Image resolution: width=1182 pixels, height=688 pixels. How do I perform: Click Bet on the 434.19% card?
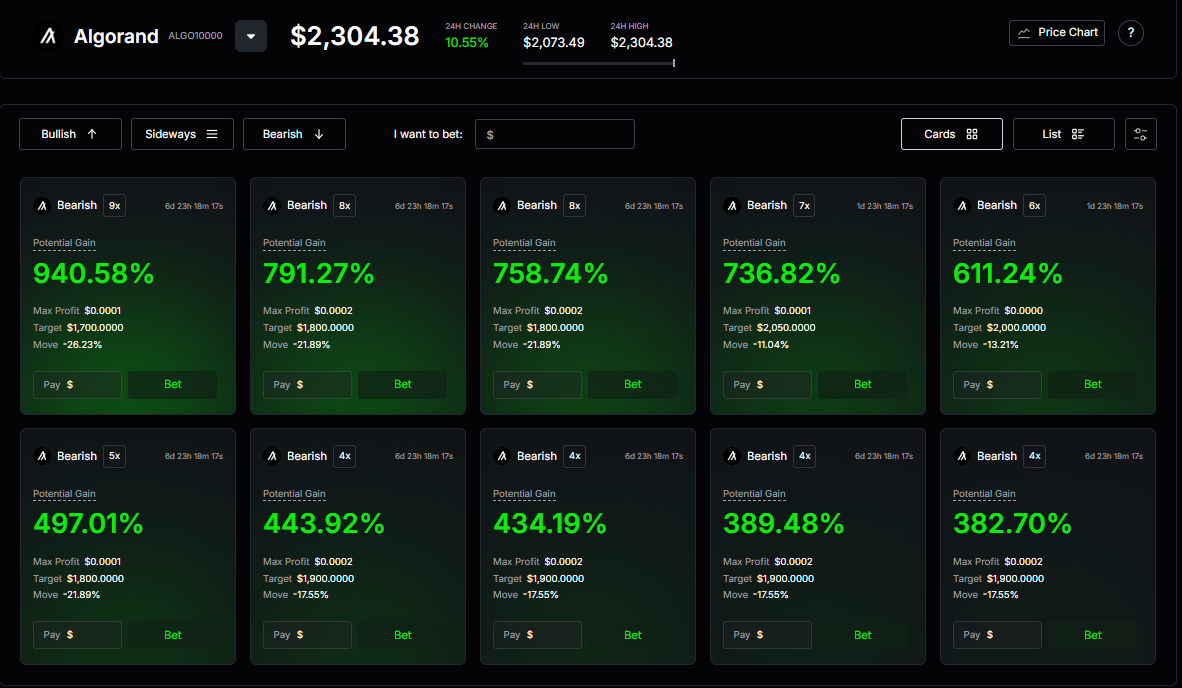tap(632, 635)
